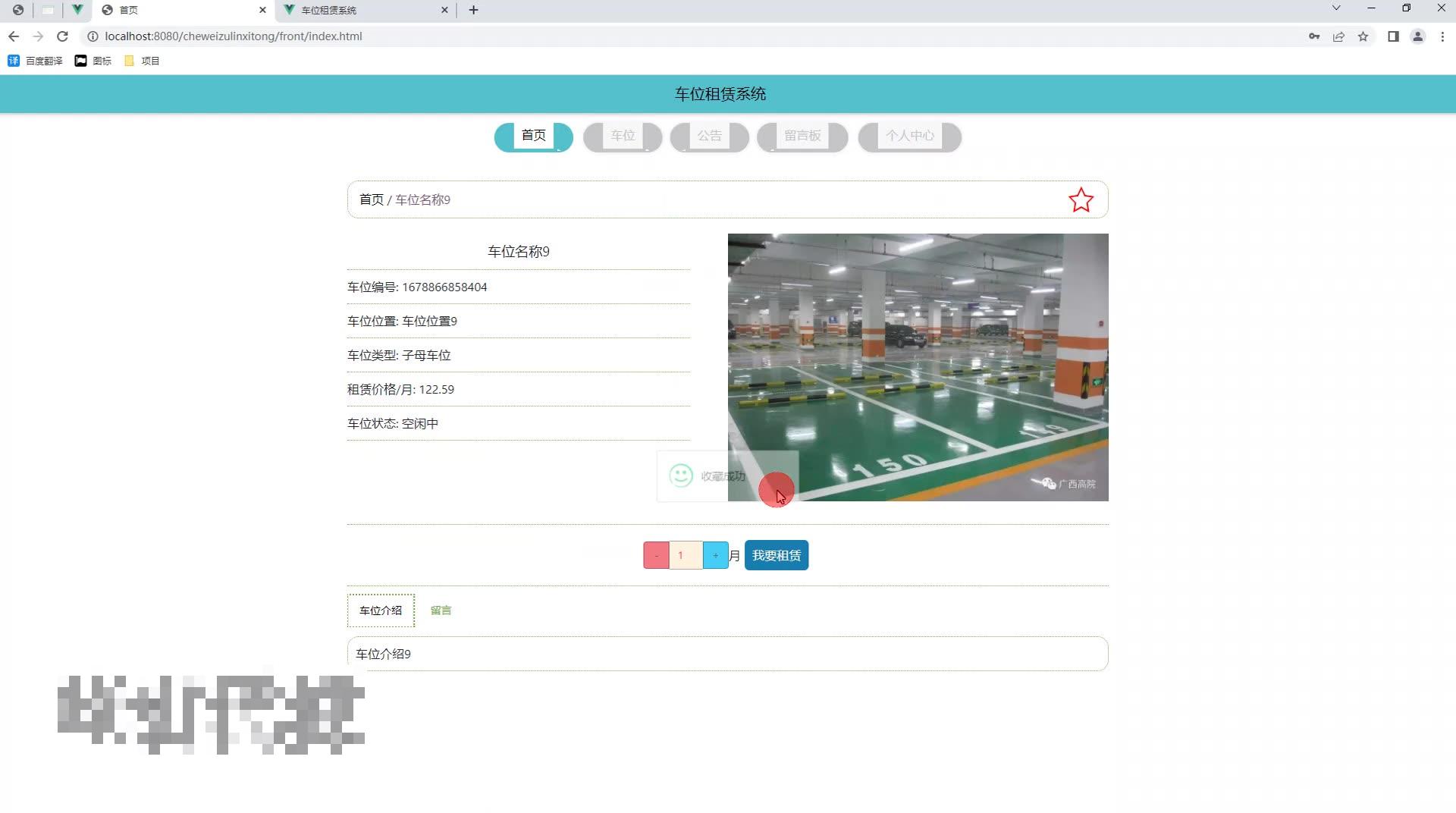
Task: Open the tab search chevron dropdown
Action: click(1335, 9)
